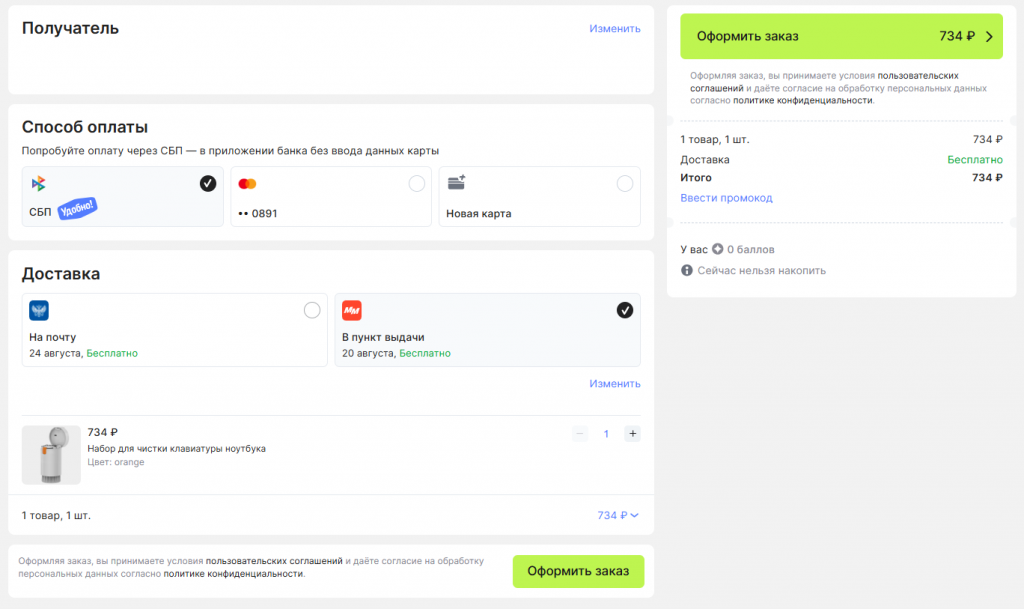The image size is (1024, 609).
Task: Click the info icon near 'Сейчас нельзя накопить'
Action: click(x=686, y=270)
